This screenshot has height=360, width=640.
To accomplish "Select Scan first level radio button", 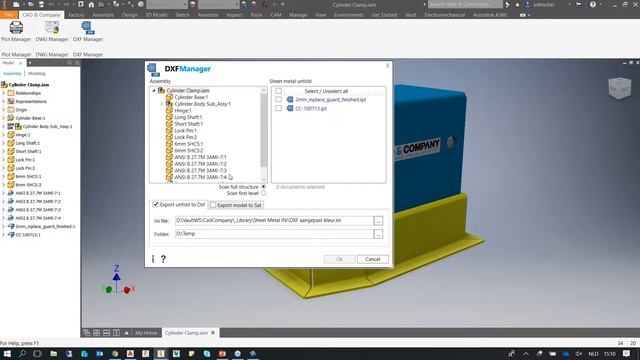I will tap(263, 193).
